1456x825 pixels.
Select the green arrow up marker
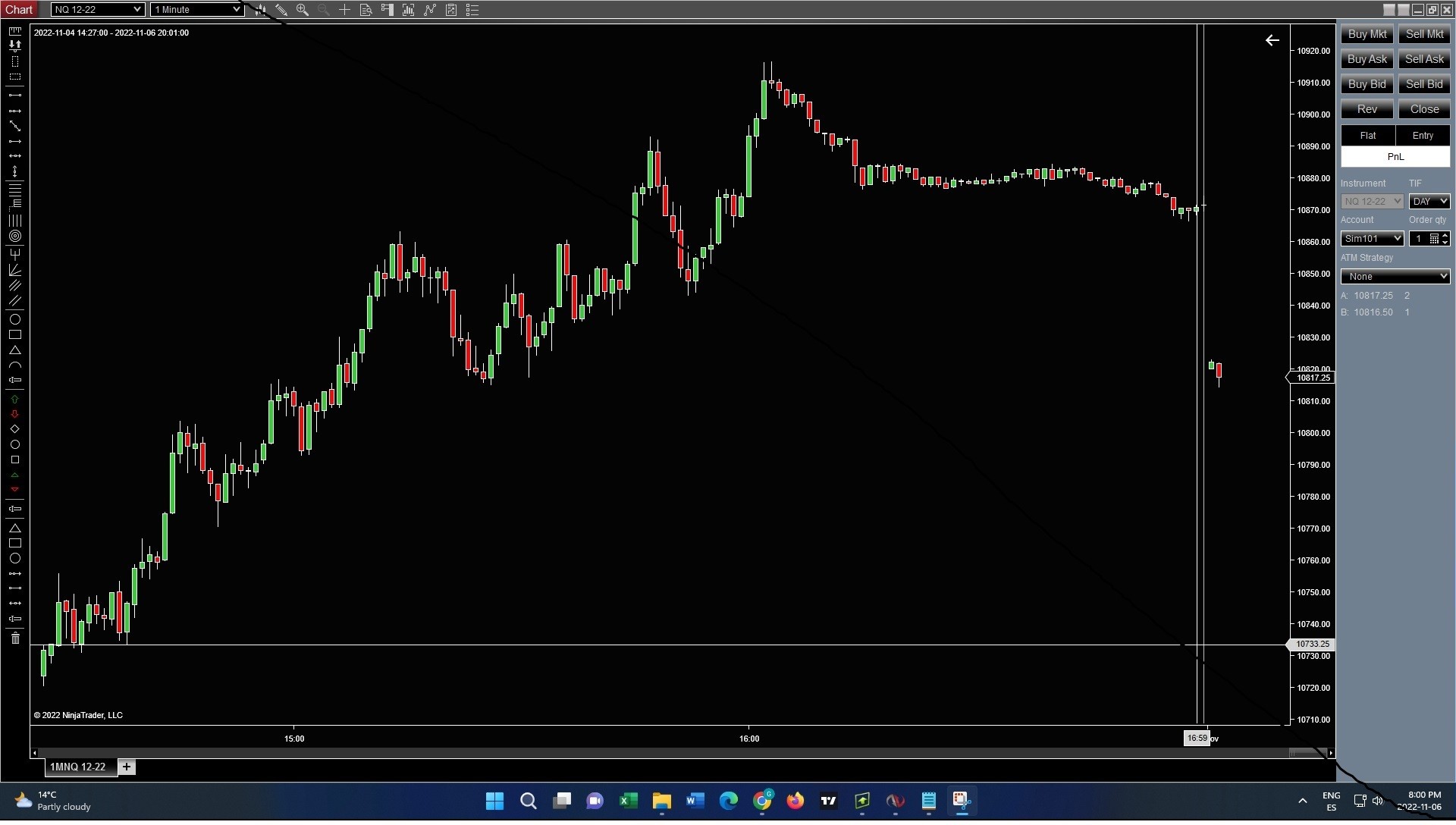pos(14,399)
